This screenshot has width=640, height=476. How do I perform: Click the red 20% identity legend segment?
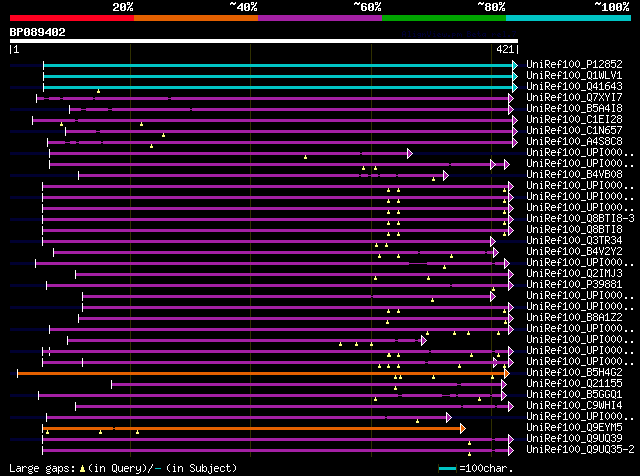pos(72,18)
